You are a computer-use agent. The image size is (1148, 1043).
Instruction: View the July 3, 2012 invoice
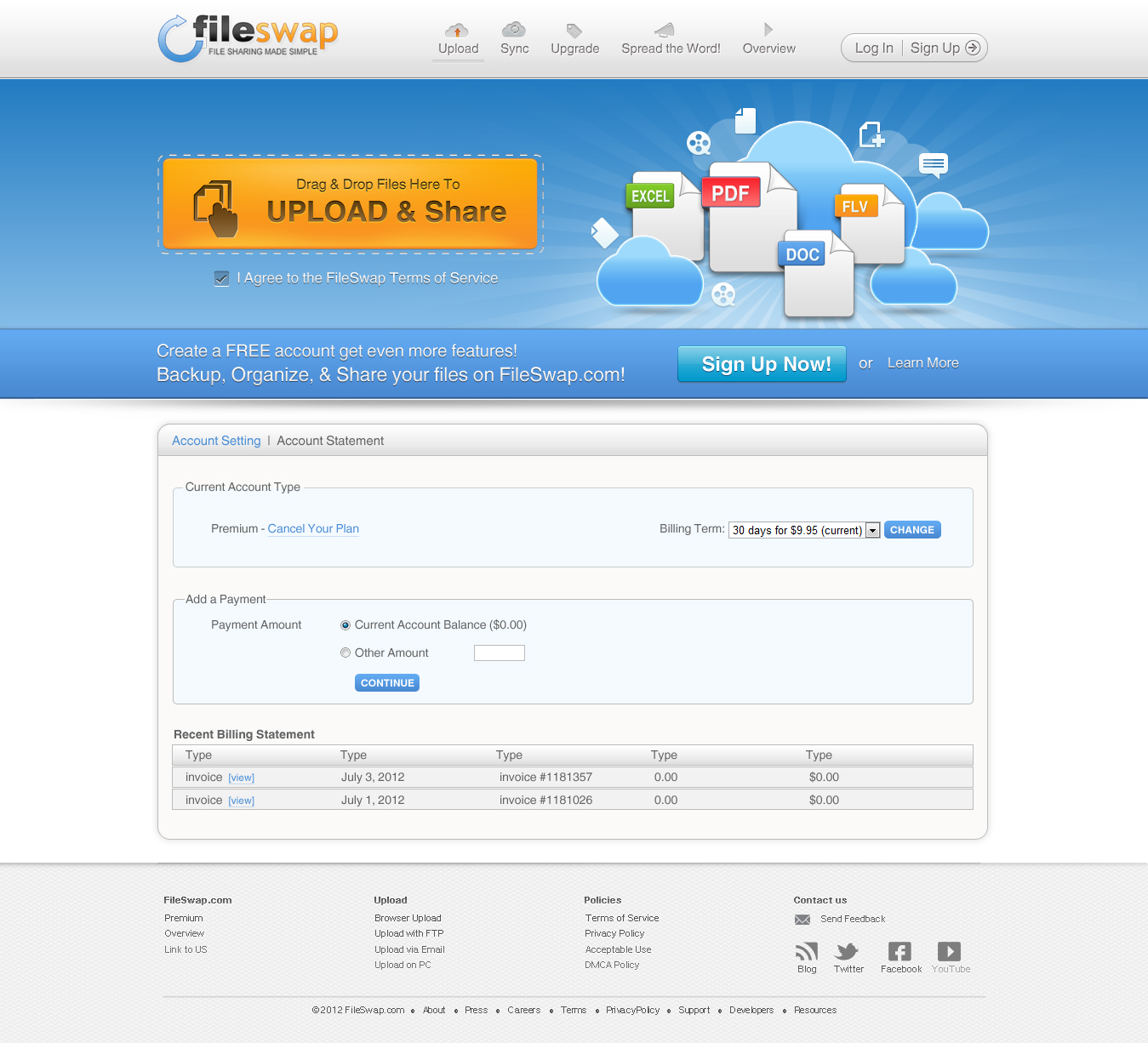coord(242,778)
